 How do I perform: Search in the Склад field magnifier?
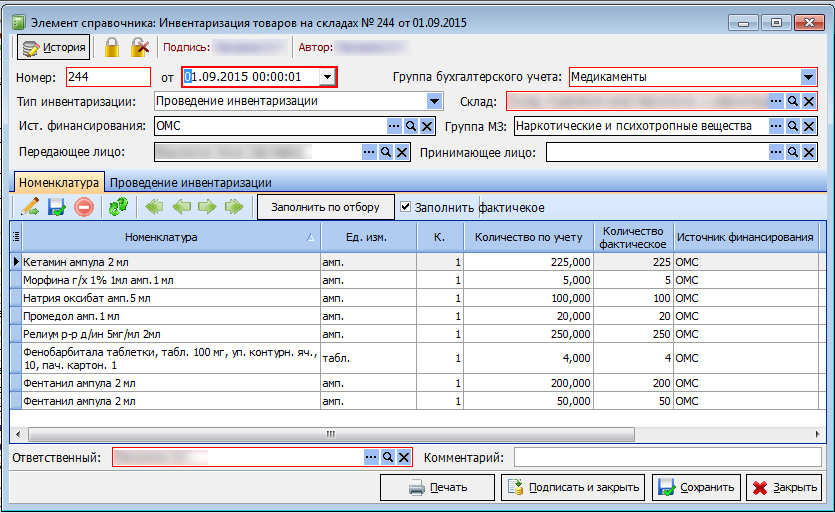pyautogui.click(x=793, y=101)
